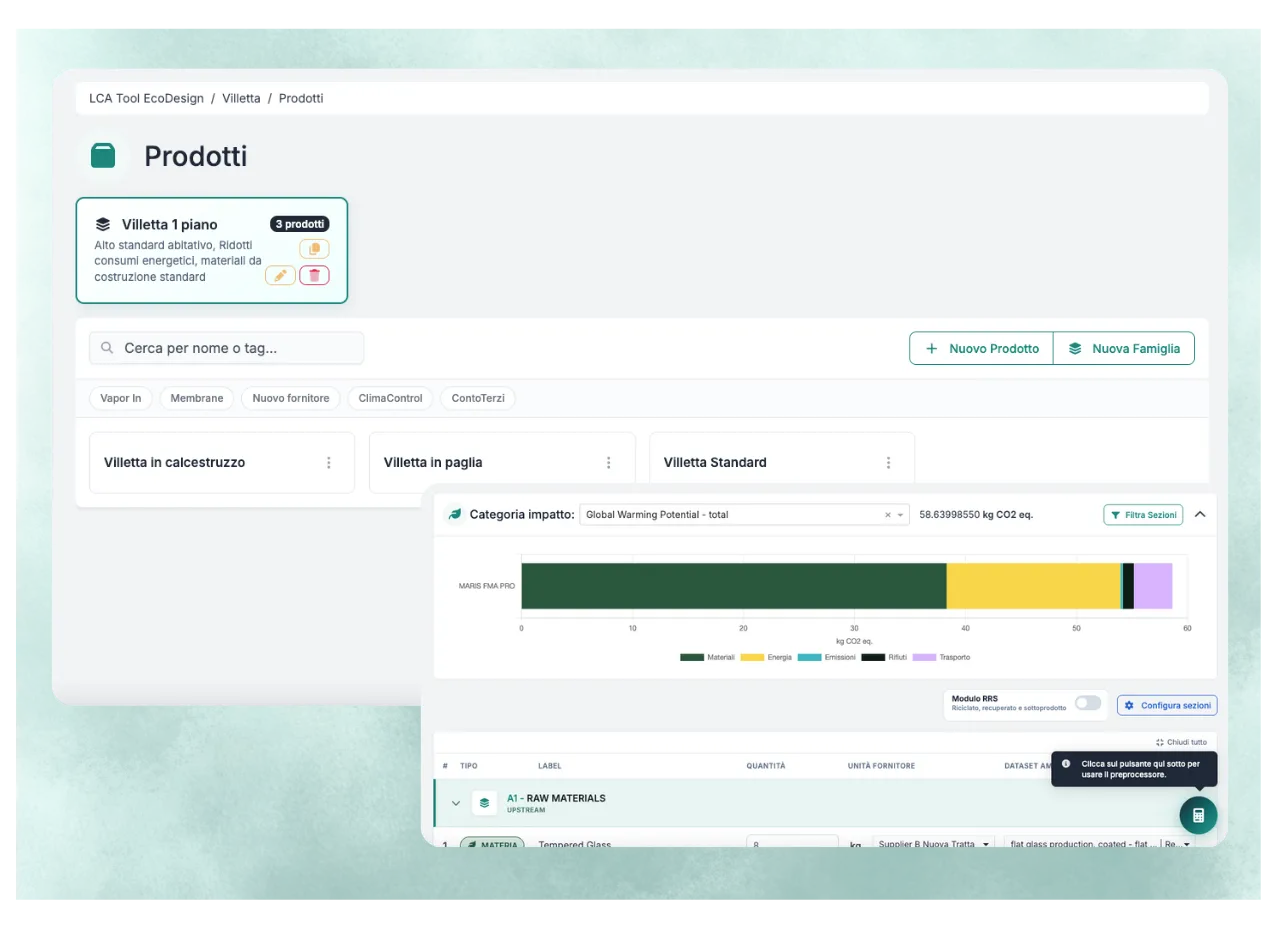Collapse the impact category chart panel
Viewport: 1280px width, 942px height.
[1201, 514]
